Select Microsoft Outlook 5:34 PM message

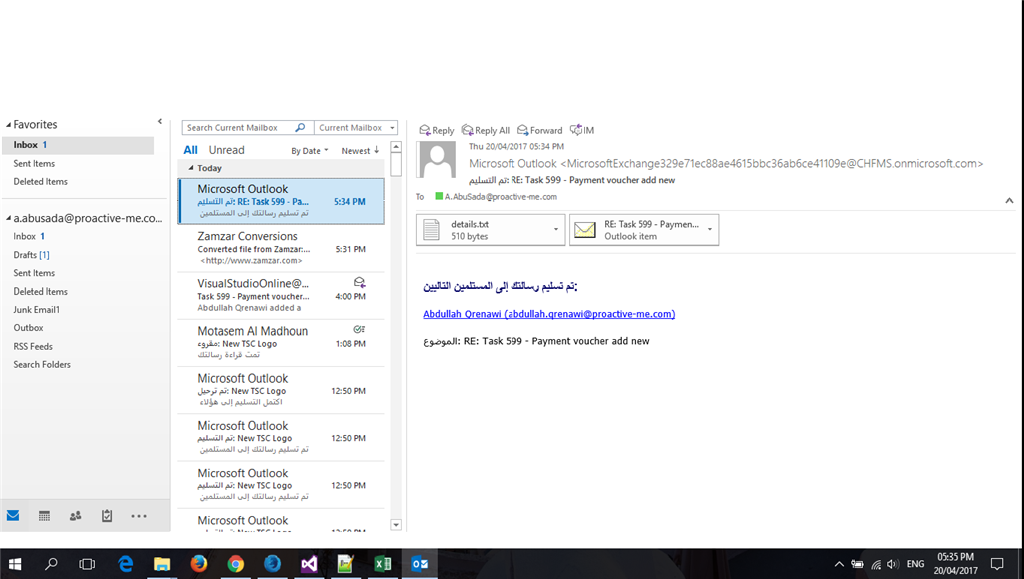click(281, 201)
